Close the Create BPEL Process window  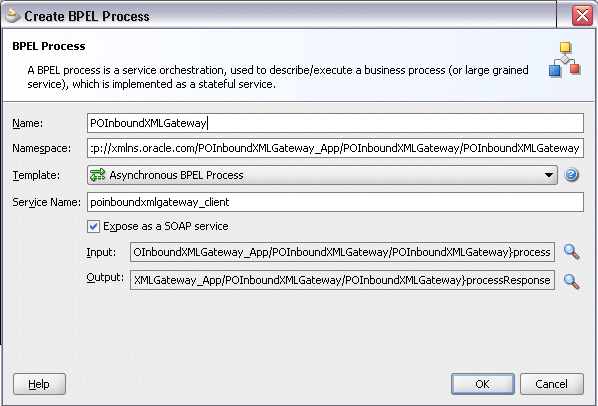(x=582, y=16)
